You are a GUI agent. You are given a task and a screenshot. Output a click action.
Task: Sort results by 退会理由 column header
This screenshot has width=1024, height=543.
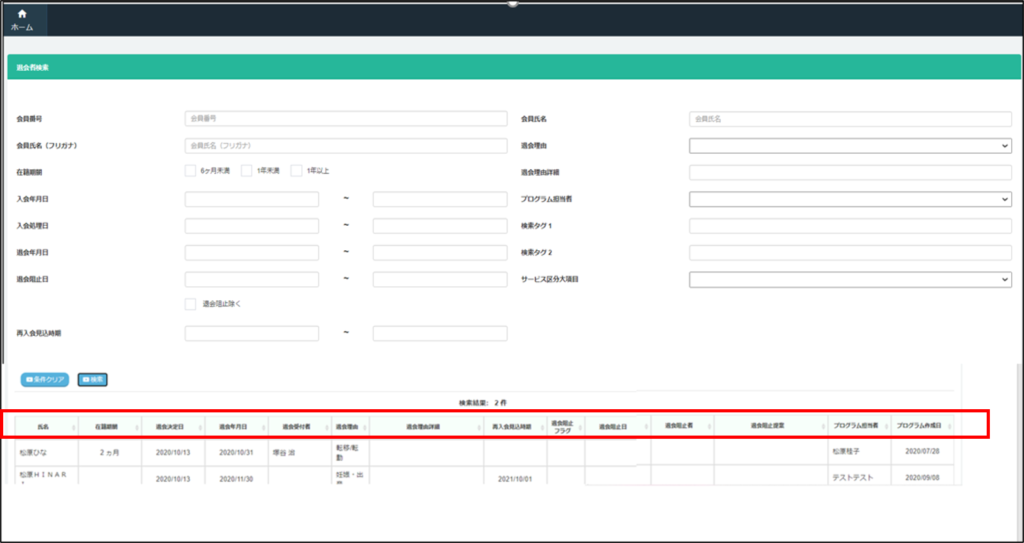pos(347,426)
